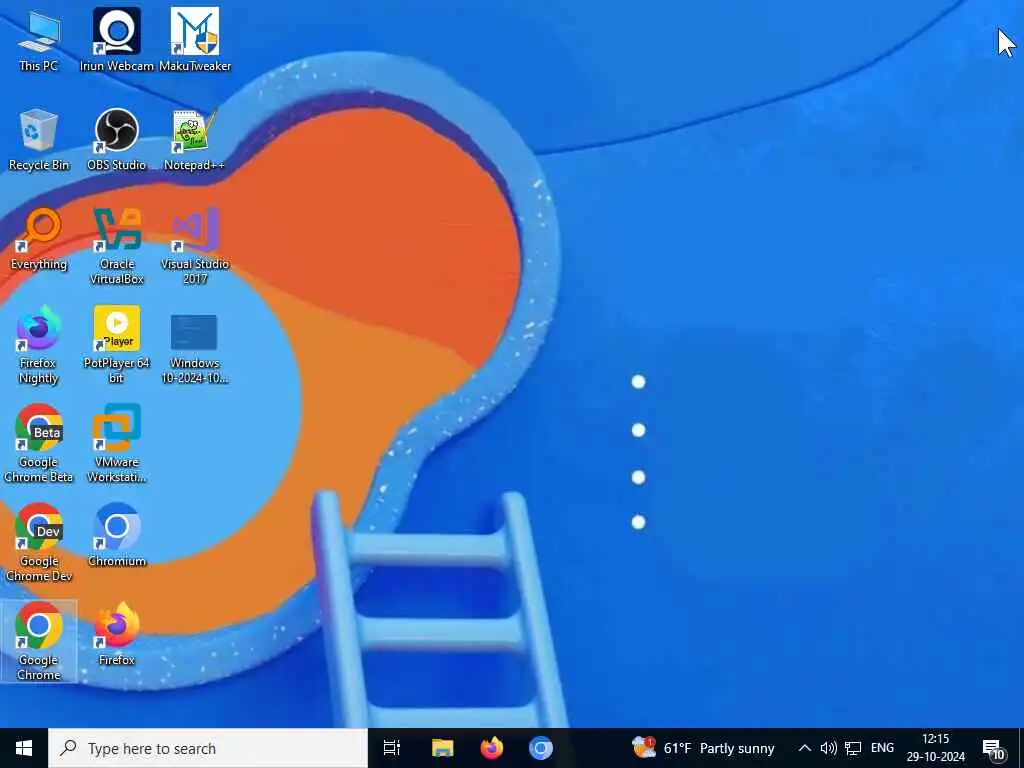The width and height of the screenshot is (1024, 768).
Task: Select the OBS Studio shortcut
Action: point(116,140)
